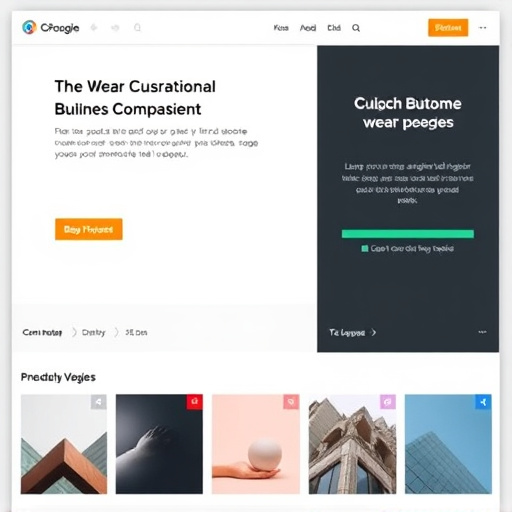Toggle the green checkbox under the green bar
Image resolution: width=512 pixels, height=512 pixels.
[x=365, y=249]
